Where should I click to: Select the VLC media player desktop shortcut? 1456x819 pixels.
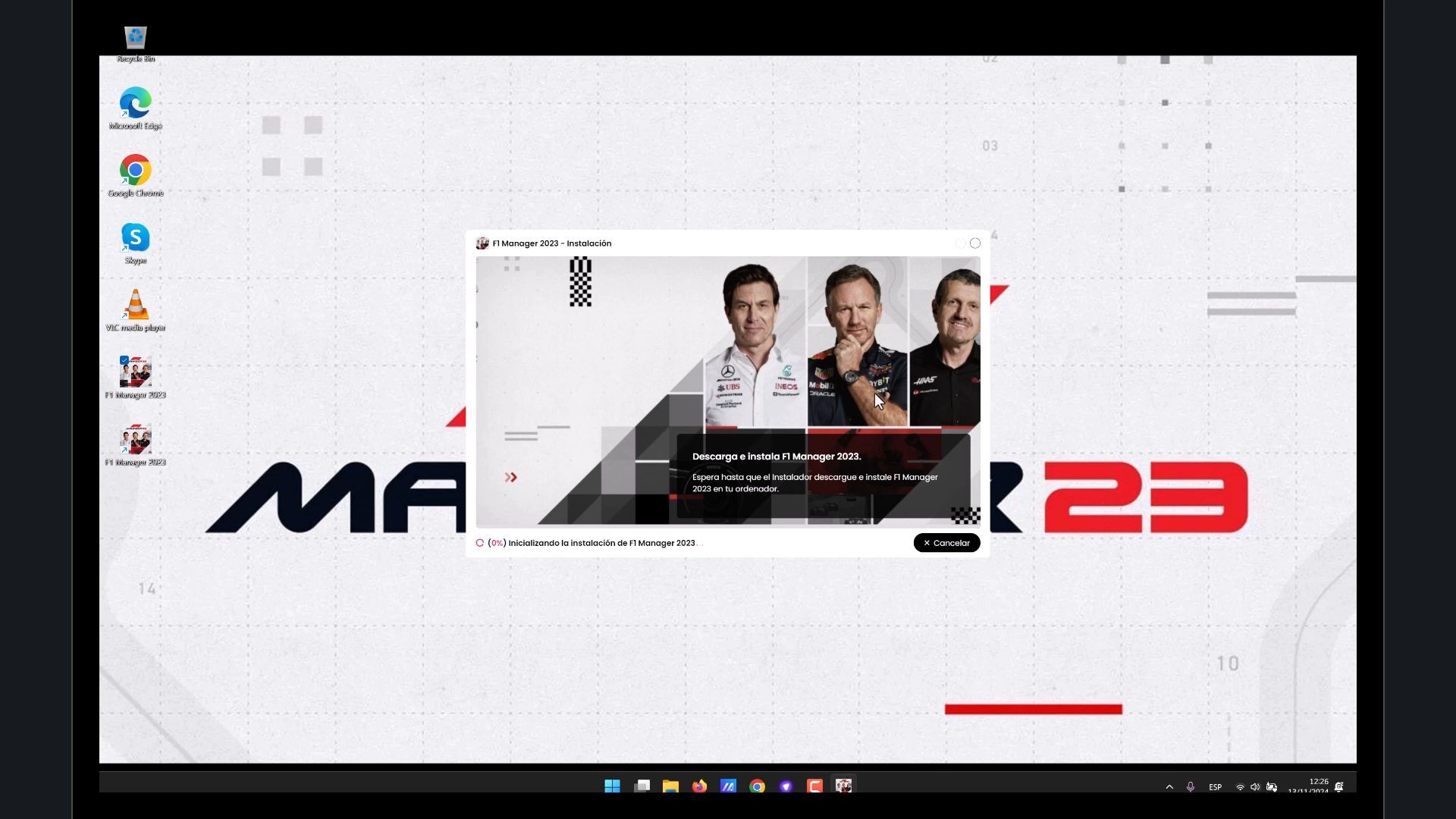[136, 310]
